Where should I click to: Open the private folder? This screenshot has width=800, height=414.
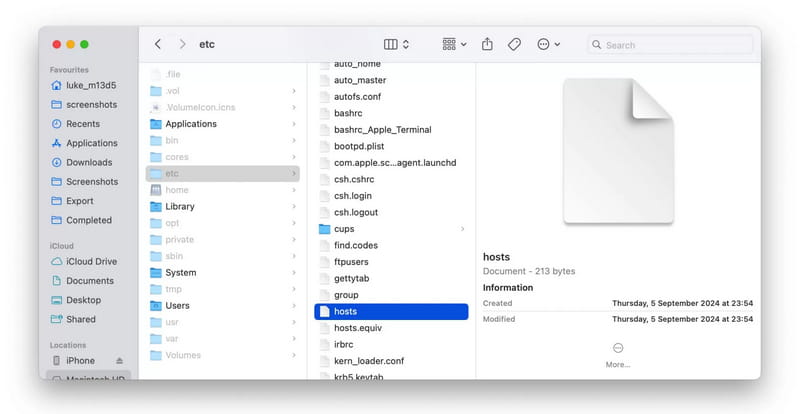point(222,239)
